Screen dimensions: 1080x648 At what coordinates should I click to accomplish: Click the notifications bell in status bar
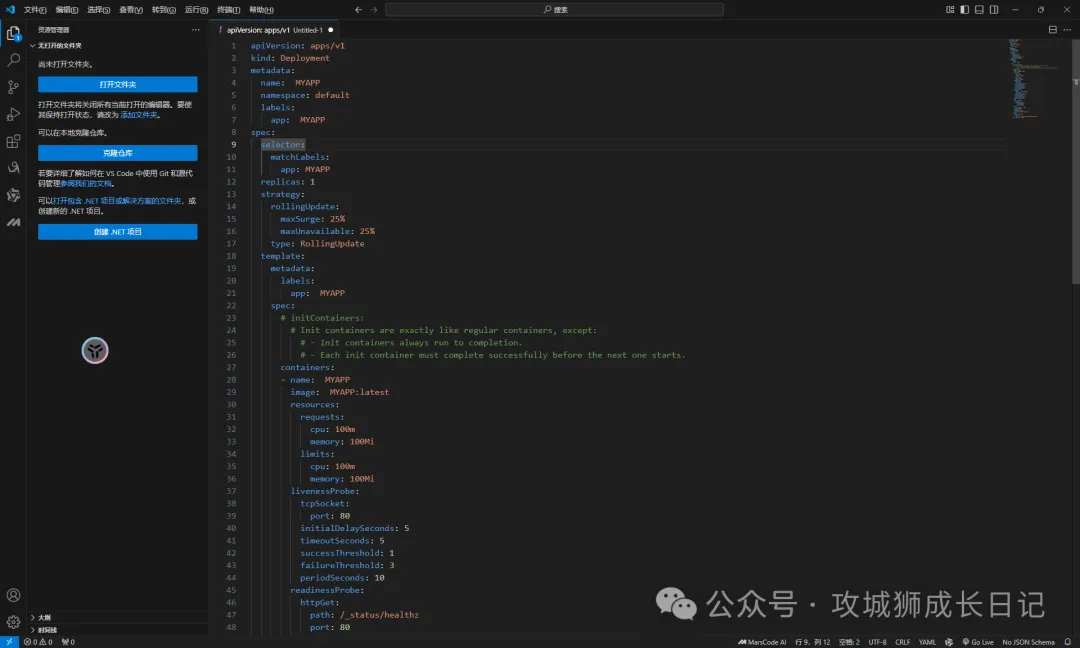[1067, 642]
